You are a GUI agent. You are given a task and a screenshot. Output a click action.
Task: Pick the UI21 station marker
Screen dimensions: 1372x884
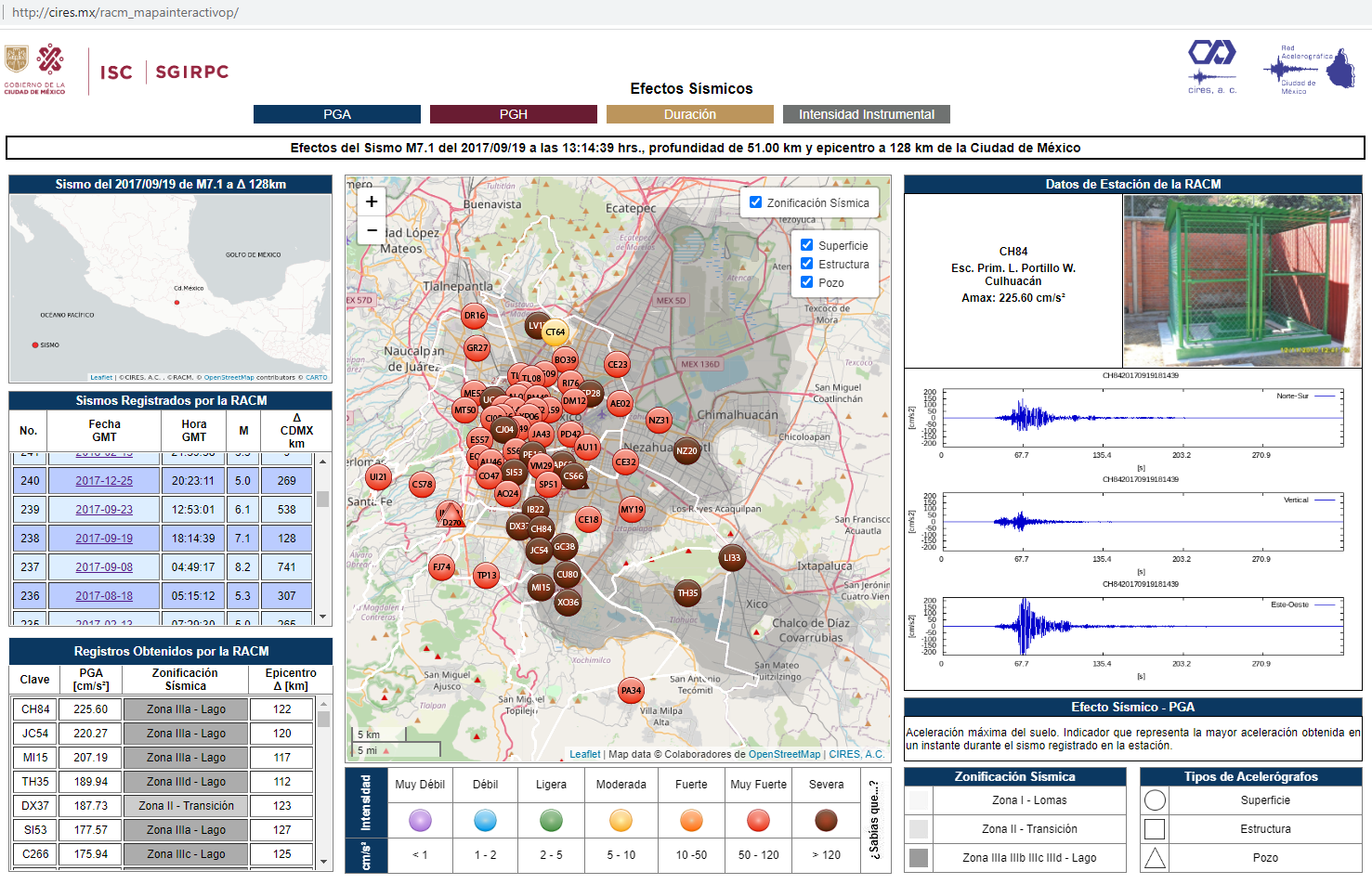(x=378, y=477)
